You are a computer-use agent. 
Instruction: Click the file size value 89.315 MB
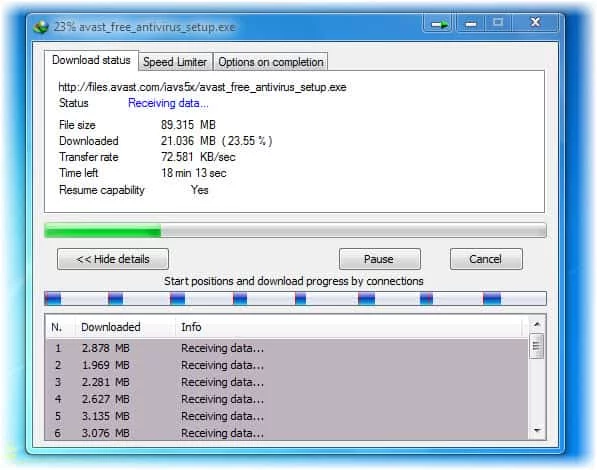coord(188,125)
